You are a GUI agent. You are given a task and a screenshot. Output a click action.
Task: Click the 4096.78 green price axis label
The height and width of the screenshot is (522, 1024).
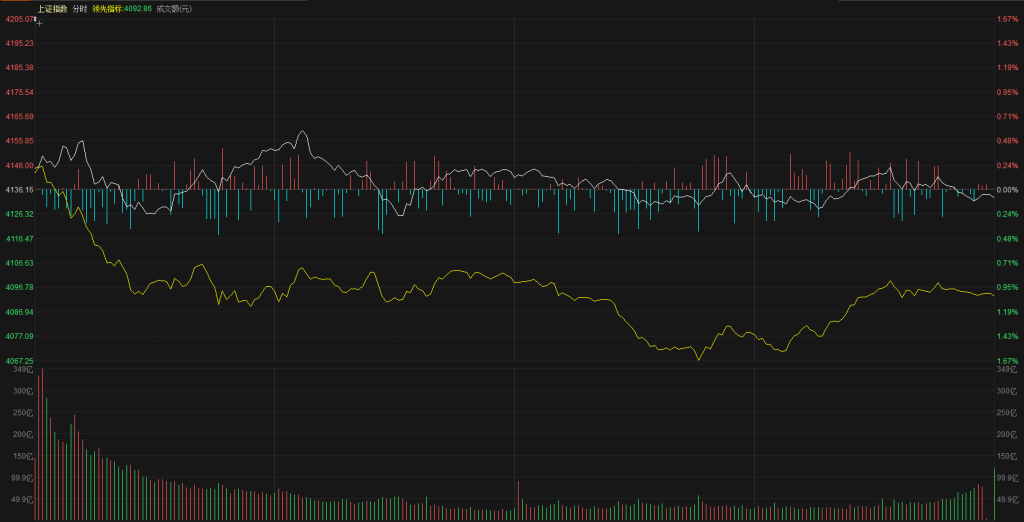tap(19, 287)
